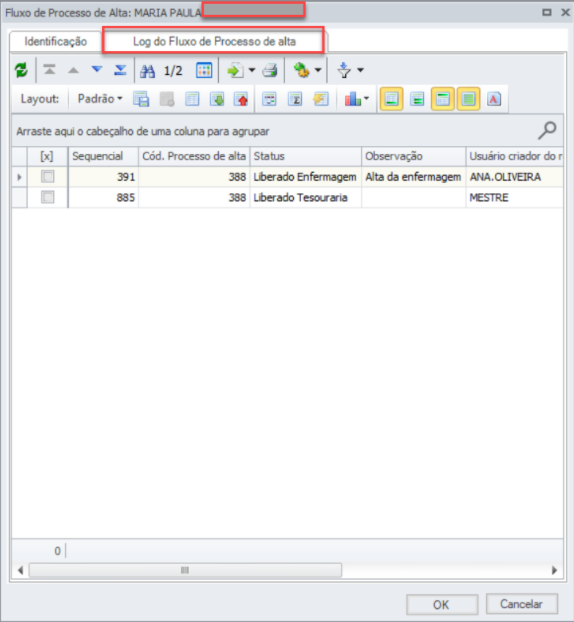The width and height of the screenshot is (574, 622).
Task: Jump to the last record
Action: click(x=120, y=70)
